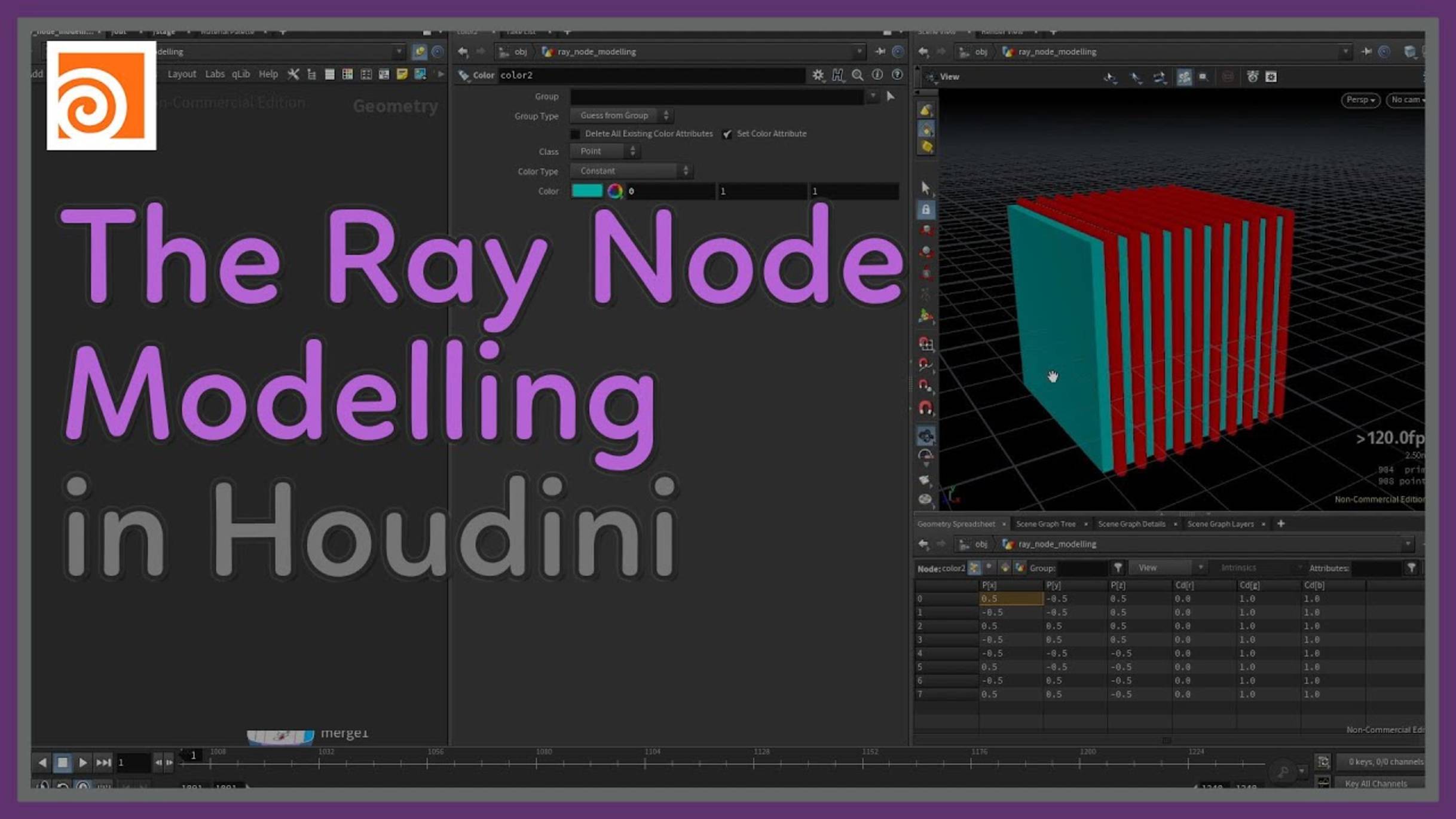The height and width of the screenshot is (819, 1456).
Task: Go back in the parameter pane path
Action: click(463, 52)
